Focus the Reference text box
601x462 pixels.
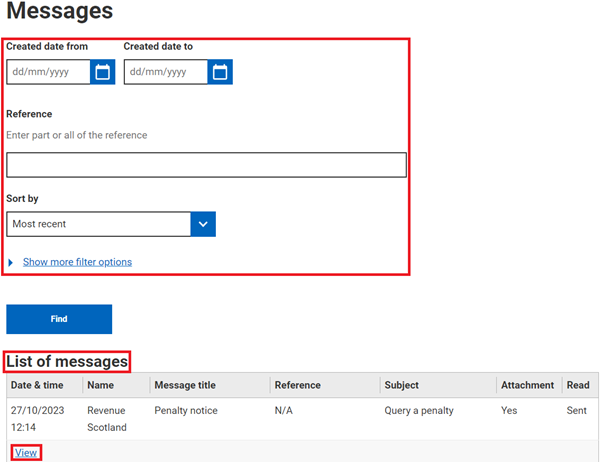[x=206, y=165]
